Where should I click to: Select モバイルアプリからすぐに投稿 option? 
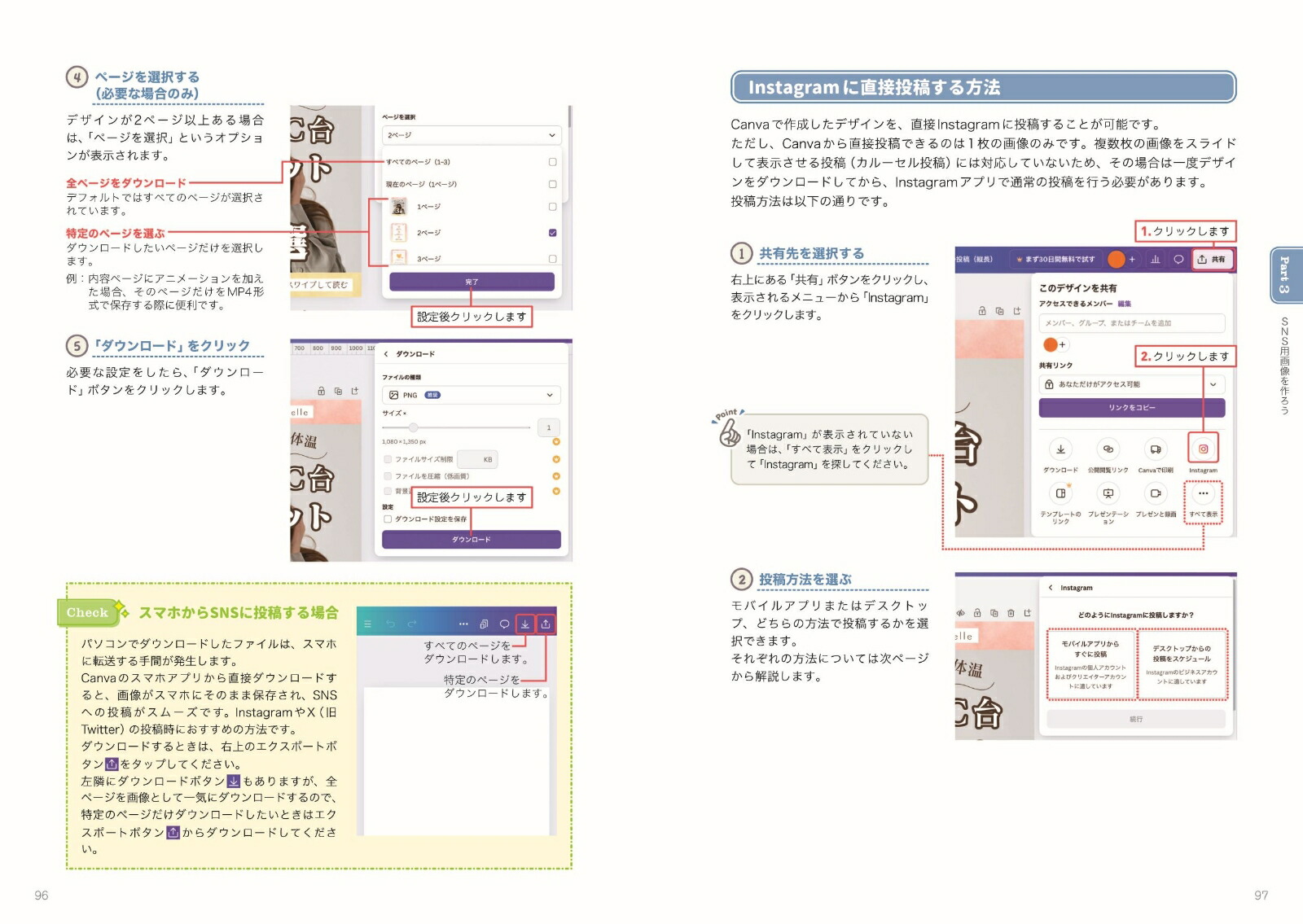pyautogui.click(x=1090, y=664)
